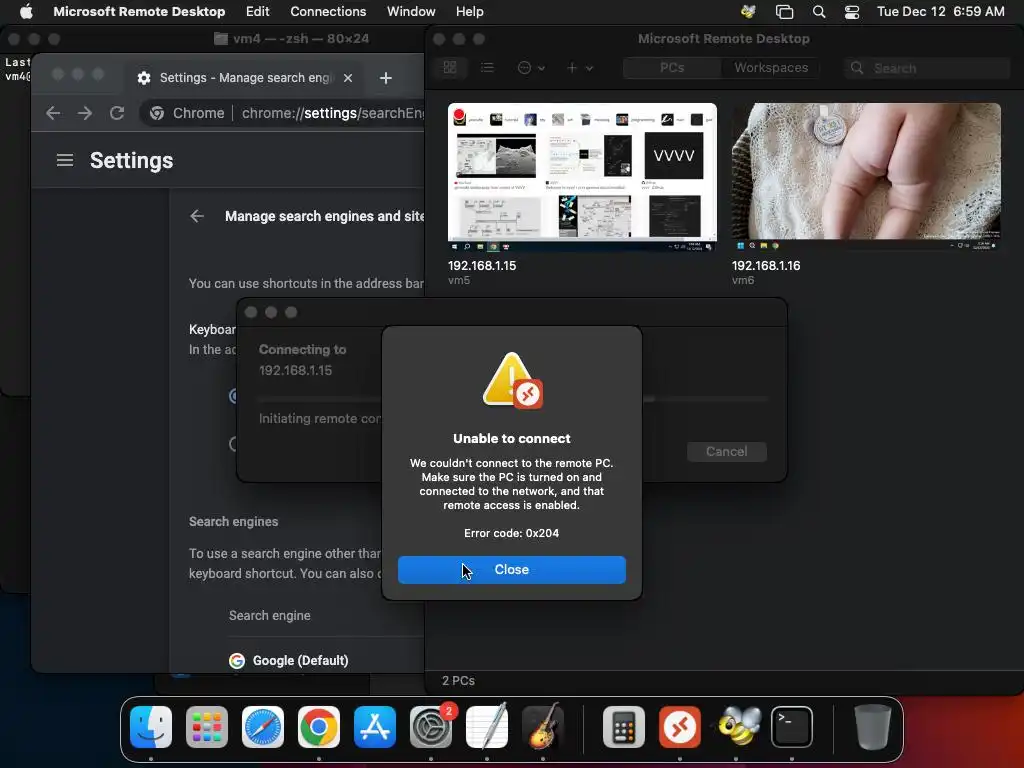The height and width of the screenshot is (768, 1024).
Task: Open the Edit menu
Action: [257, 11]
